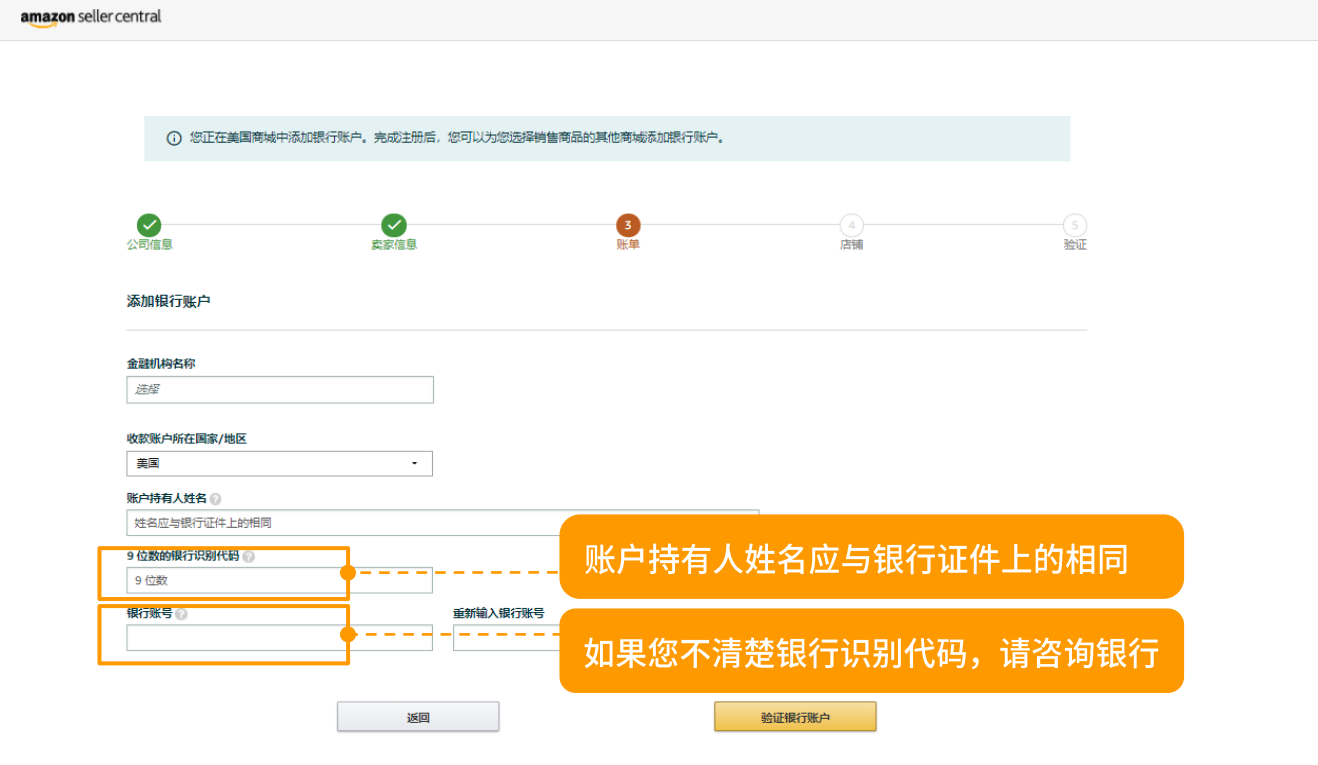Viewport: 1318px width, 765px height.
Task: Click the green check step for 公司信息
Action: point(149,225)
